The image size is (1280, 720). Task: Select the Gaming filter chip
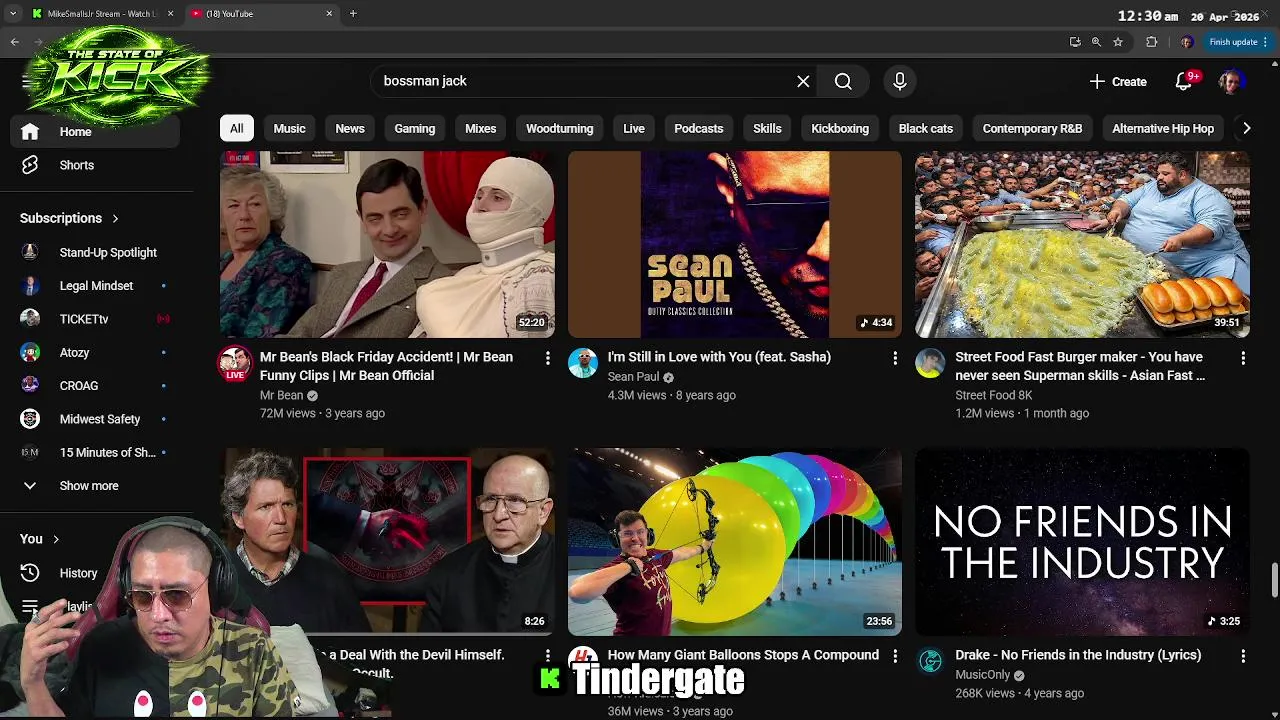pyautogui.click(x=414, y=128)
